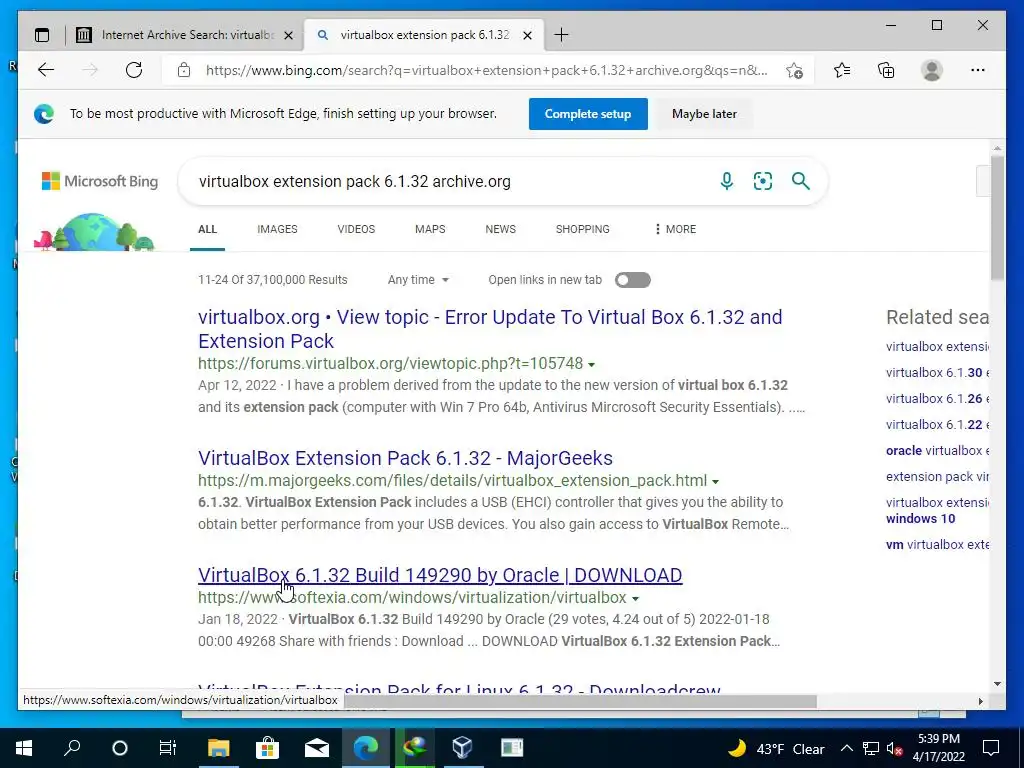Open related search virtualbox 6.1.30

936,372
